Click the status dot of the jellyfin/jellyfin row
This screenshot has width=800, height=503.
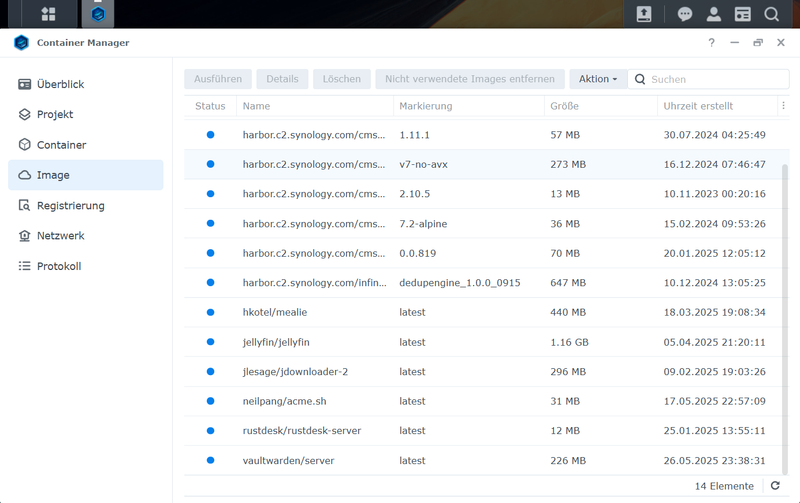coord(210,342)
